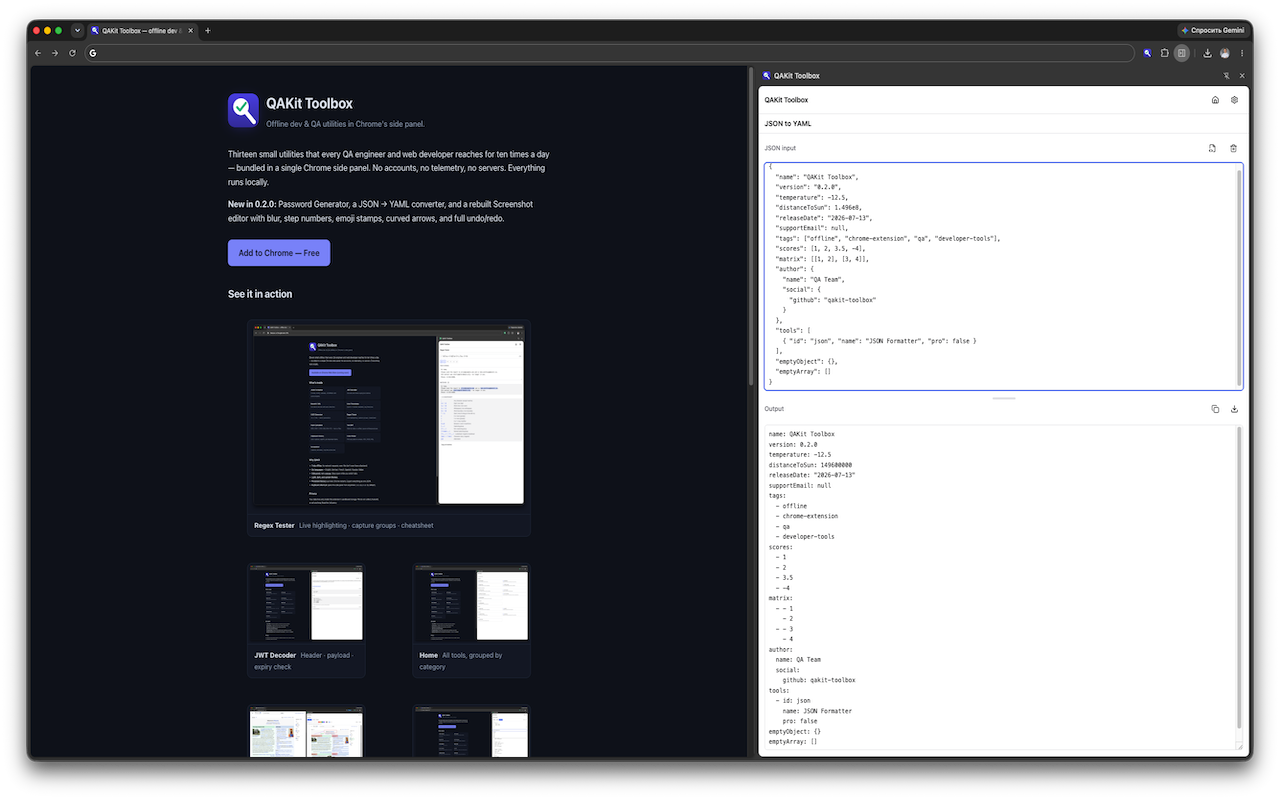The image size is (1280, 800).
Task: Click the See it in action heading
Action: pyautogui.click(x=260, y=294)
